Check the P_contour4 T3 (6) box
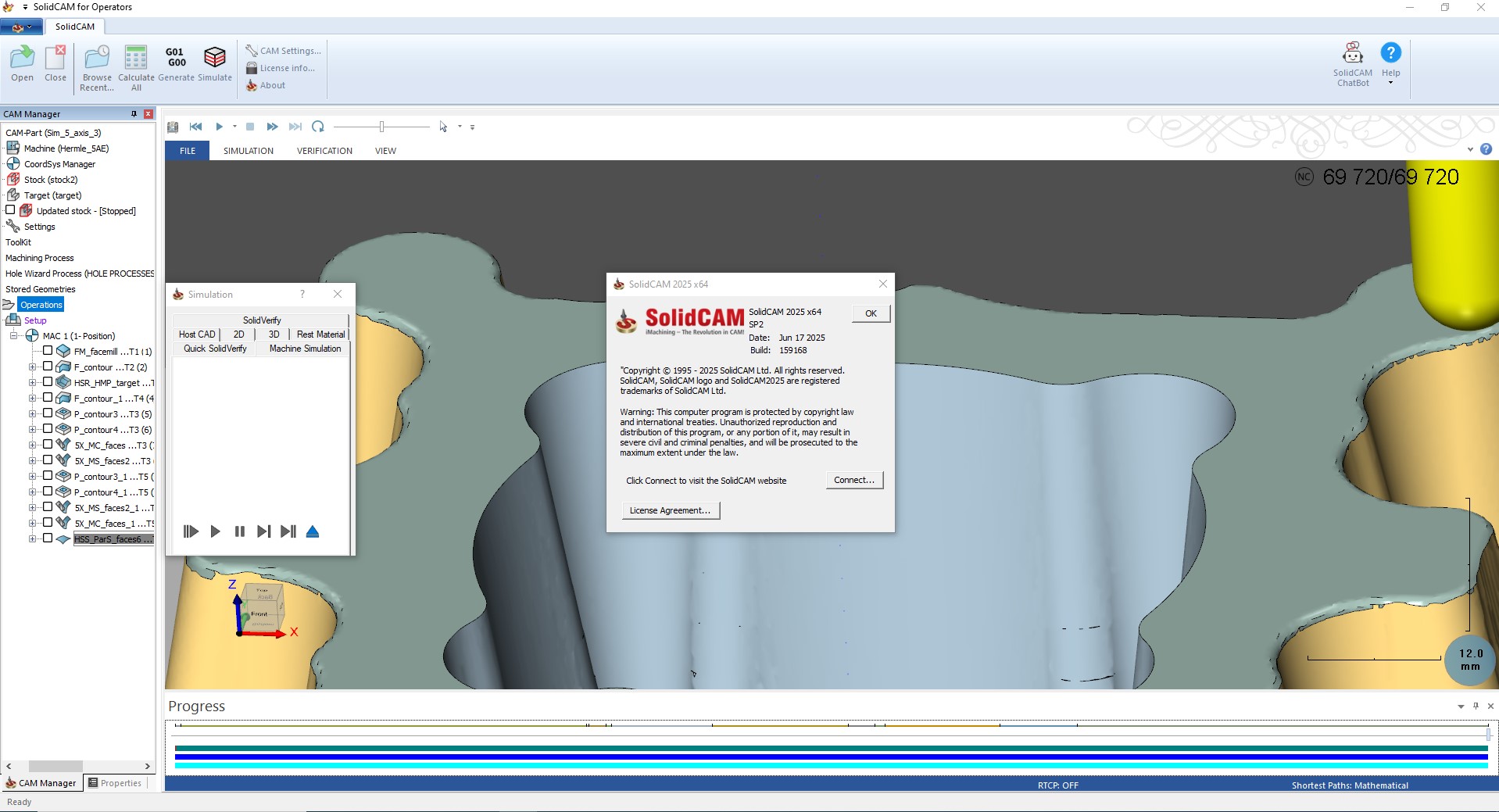 point(48,429)
